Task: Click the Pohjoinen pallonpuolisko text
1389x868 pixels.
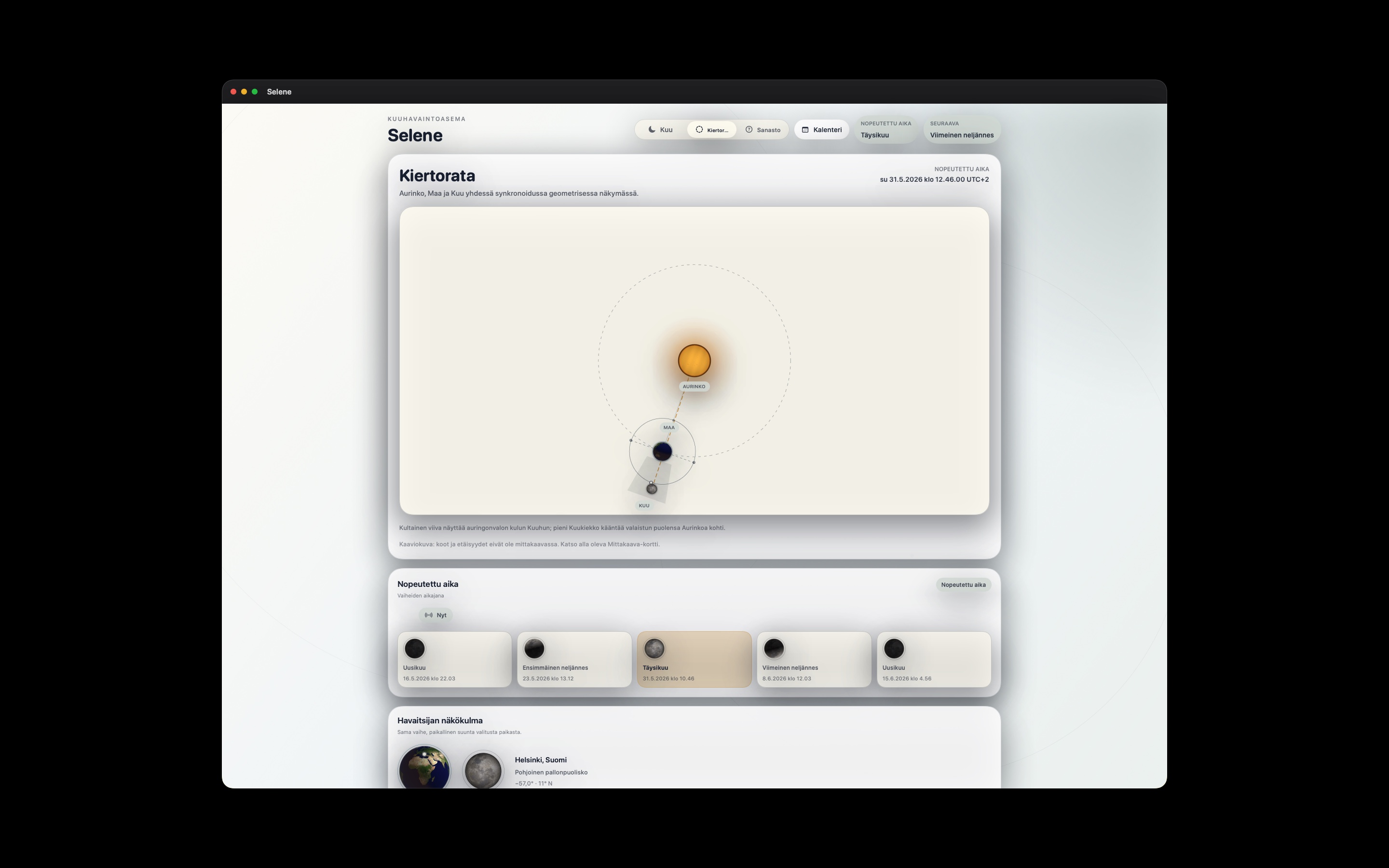Action: click(x=551, y=773)
